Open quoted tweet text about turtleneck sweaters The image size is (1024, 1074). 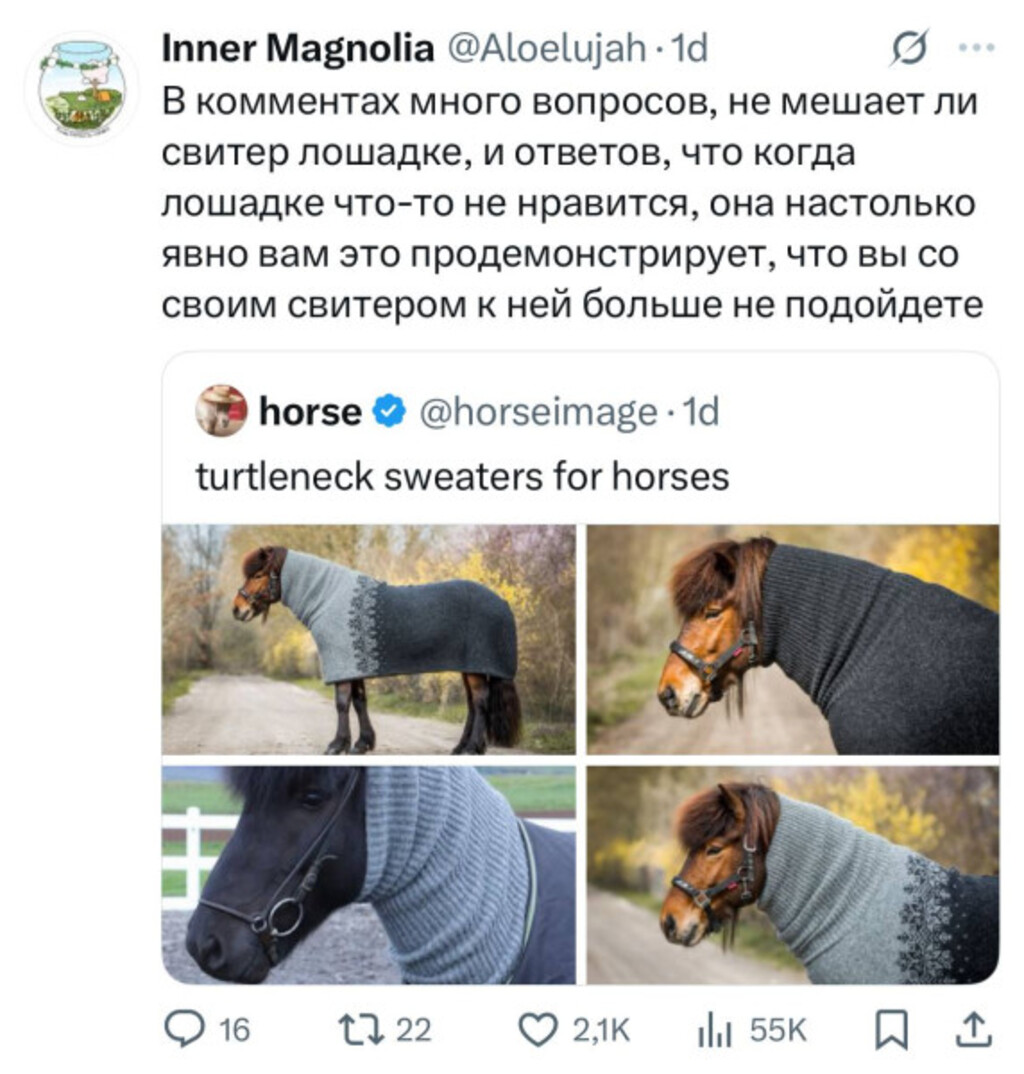[x=462, y=477]
